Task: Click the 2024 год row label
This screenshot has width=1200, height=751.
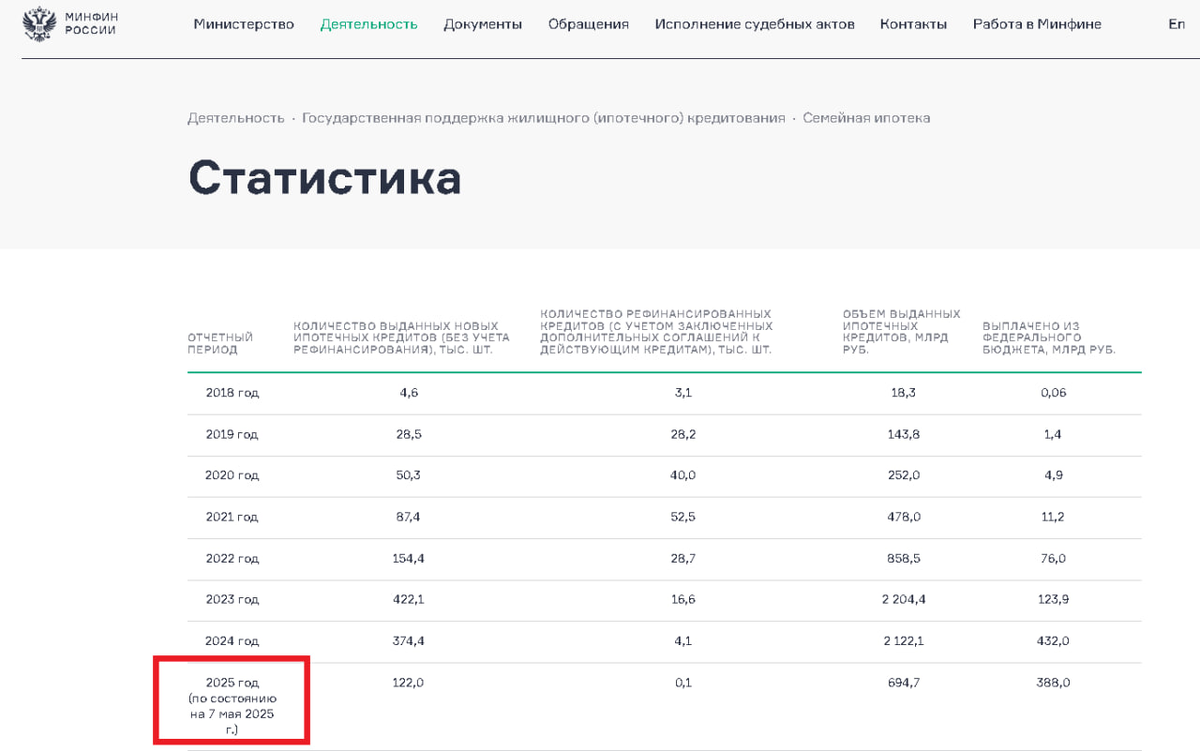Action: click(232, 641)
